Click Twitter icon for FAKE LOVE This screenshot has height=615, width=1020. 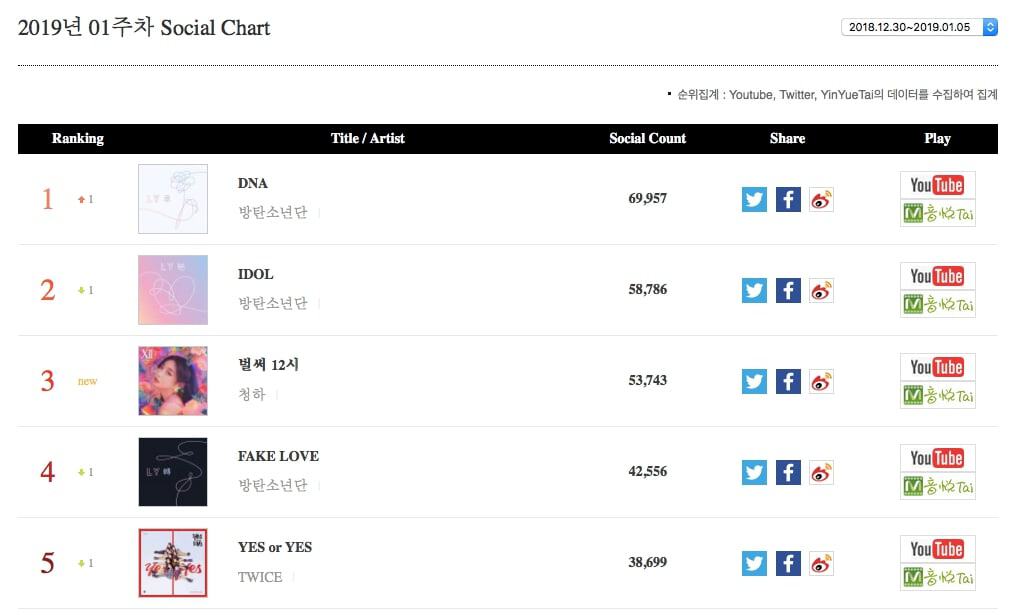pos(754,472)
